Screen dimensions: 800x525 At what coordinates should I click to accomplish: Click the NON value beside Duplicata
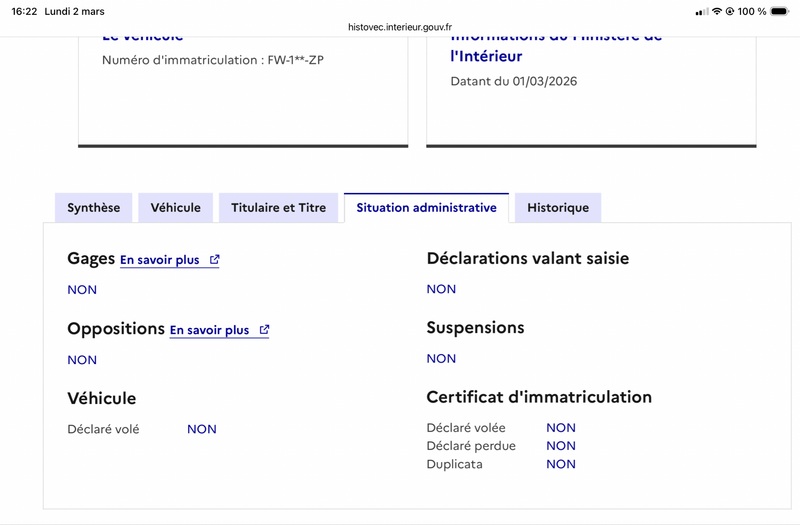pyautogui.click(x=561, y=464)
